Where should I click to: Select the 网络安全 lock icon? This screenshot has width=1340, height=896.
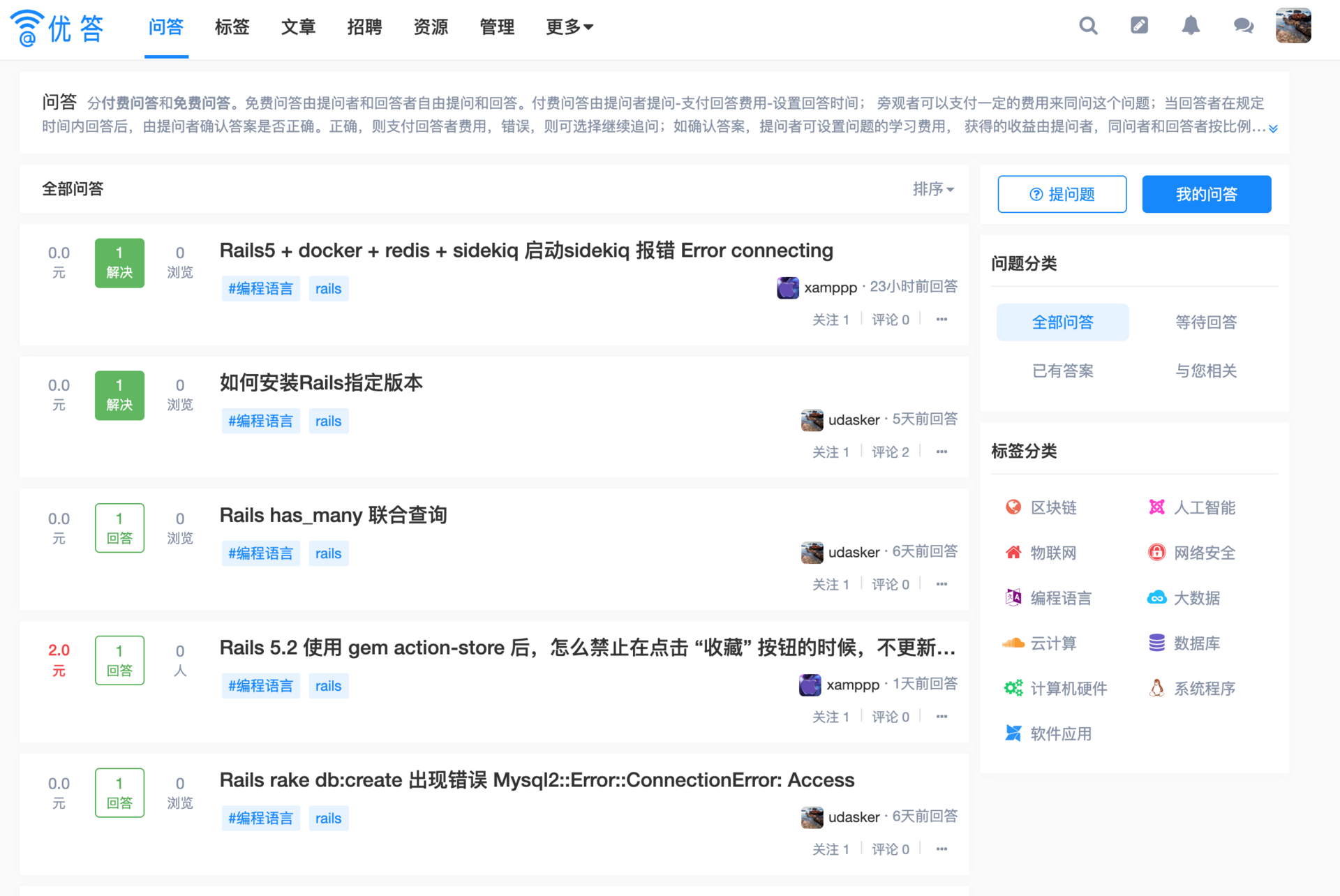pyautogui.click(x=1156, y=553)
